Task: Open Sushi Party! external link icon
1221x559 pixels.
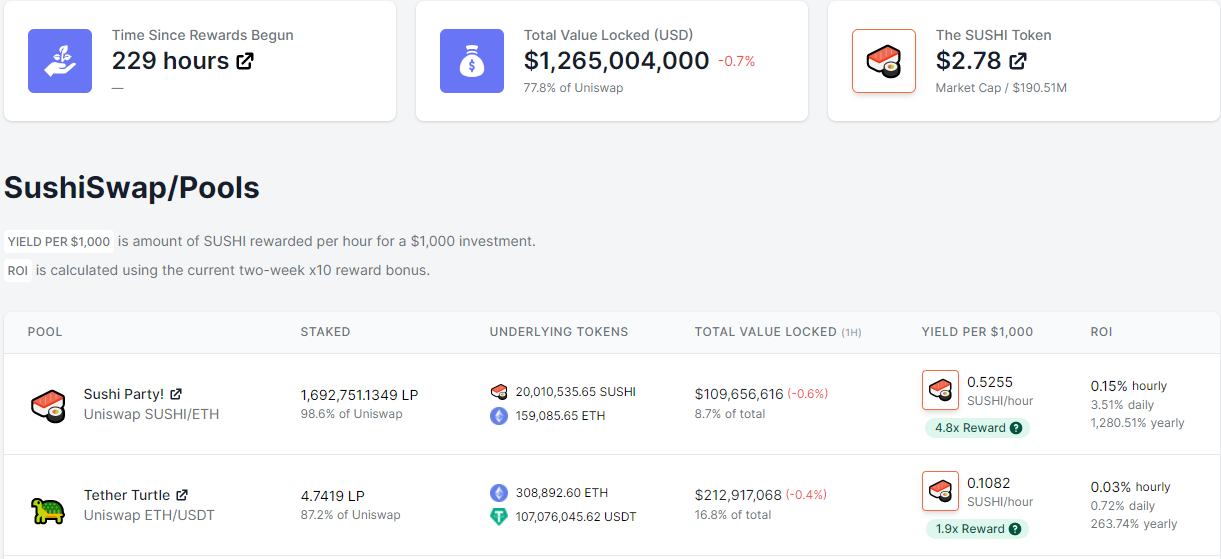Action: point(176,394)
